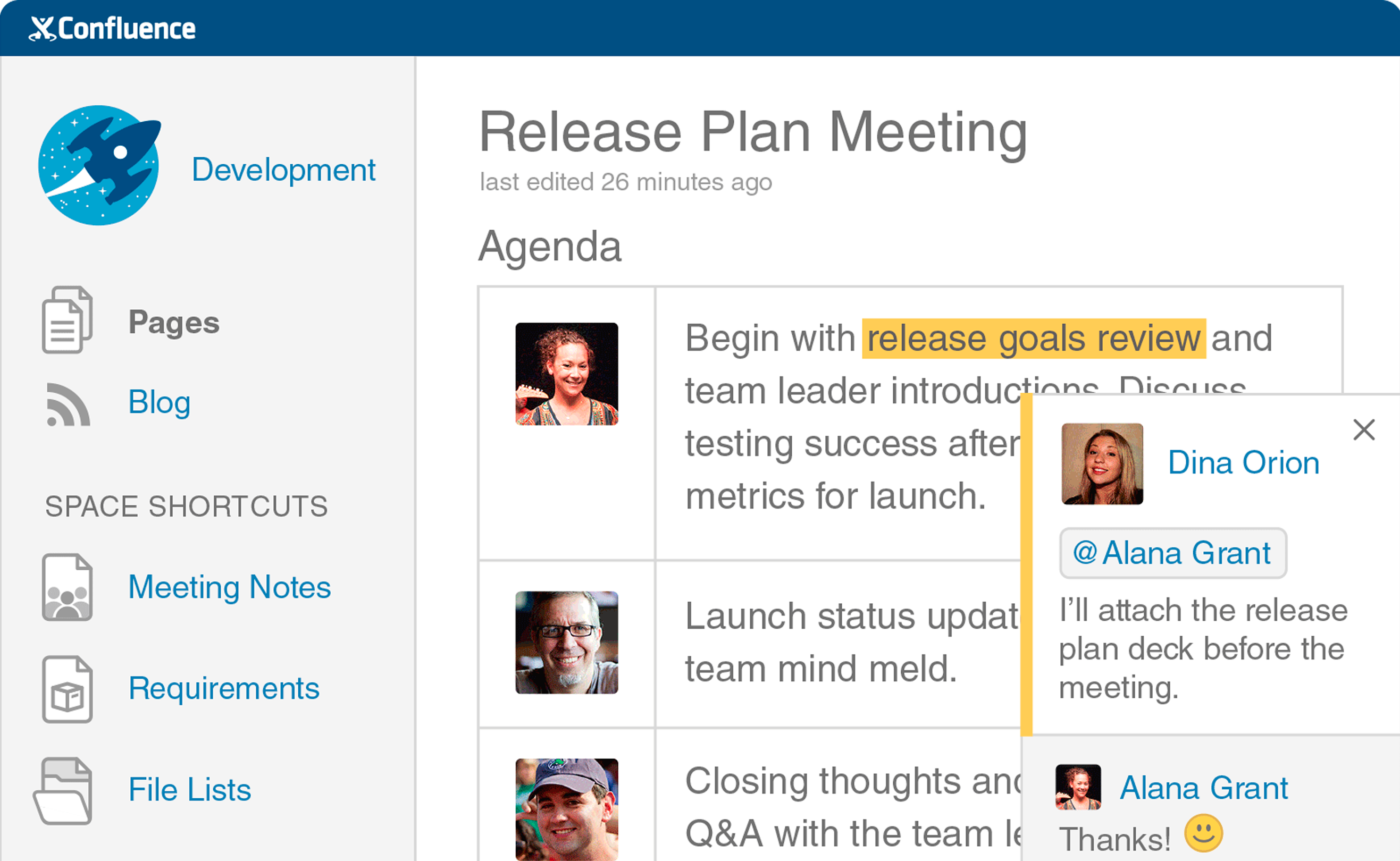Click 'last edited 26 minutes ago'
This screenshot has height=861, width=1400.
point(625,182)
